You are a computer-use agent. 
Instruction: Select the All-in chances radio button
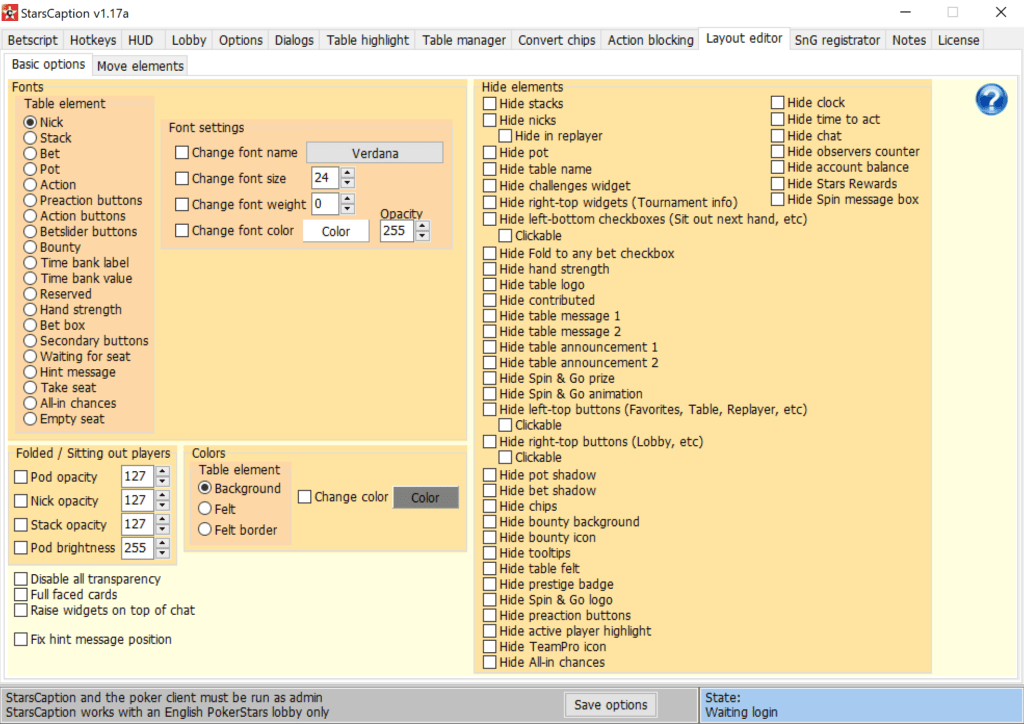click(30, 403)
